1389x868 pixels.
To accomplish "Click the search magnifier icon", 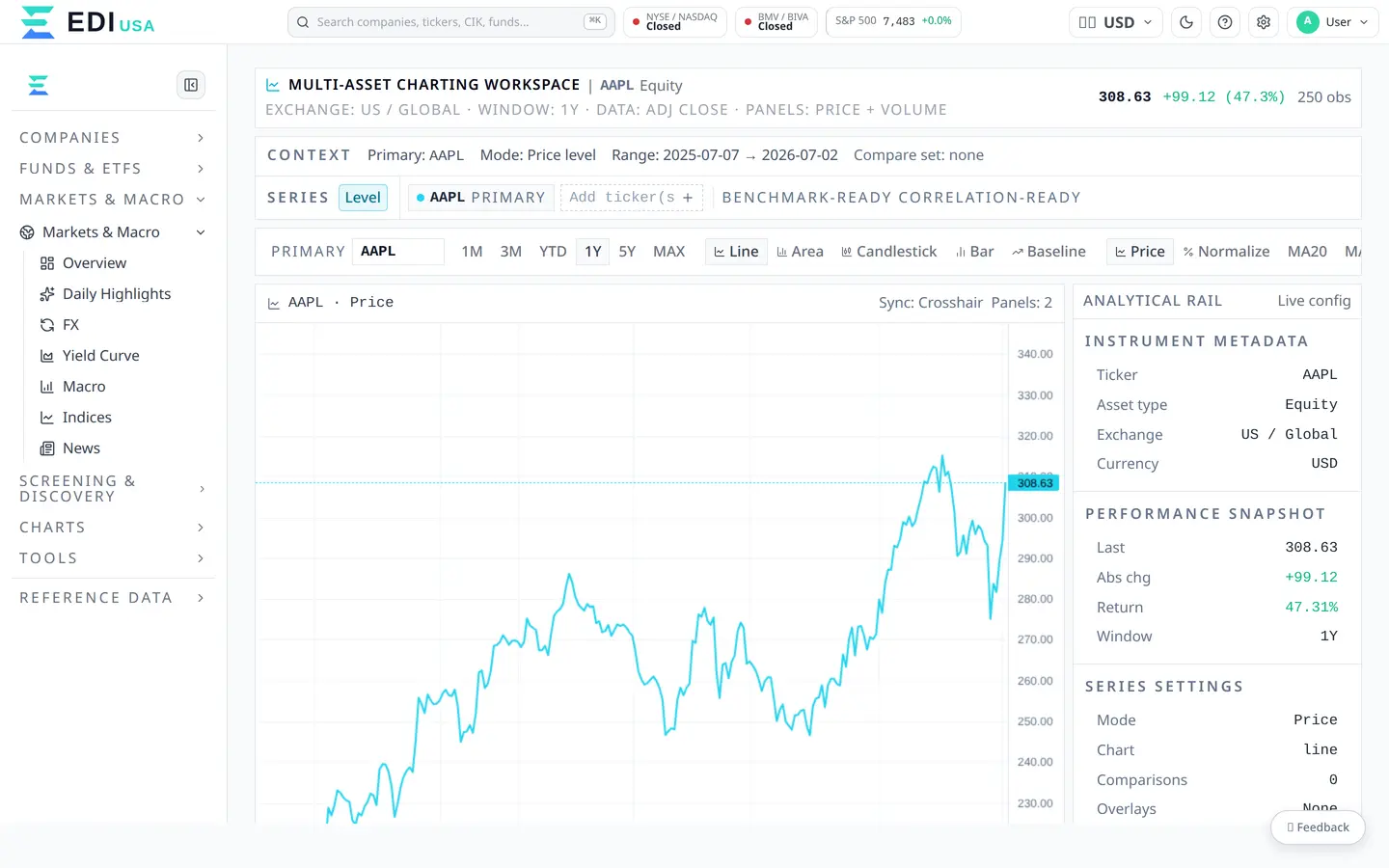I will click(x=303, y=22).
